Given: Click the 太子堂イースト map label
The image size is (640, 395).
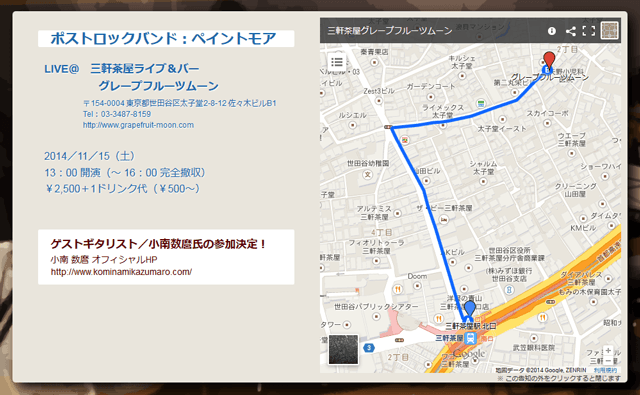Looking at the screenshot, I should 502,129.
